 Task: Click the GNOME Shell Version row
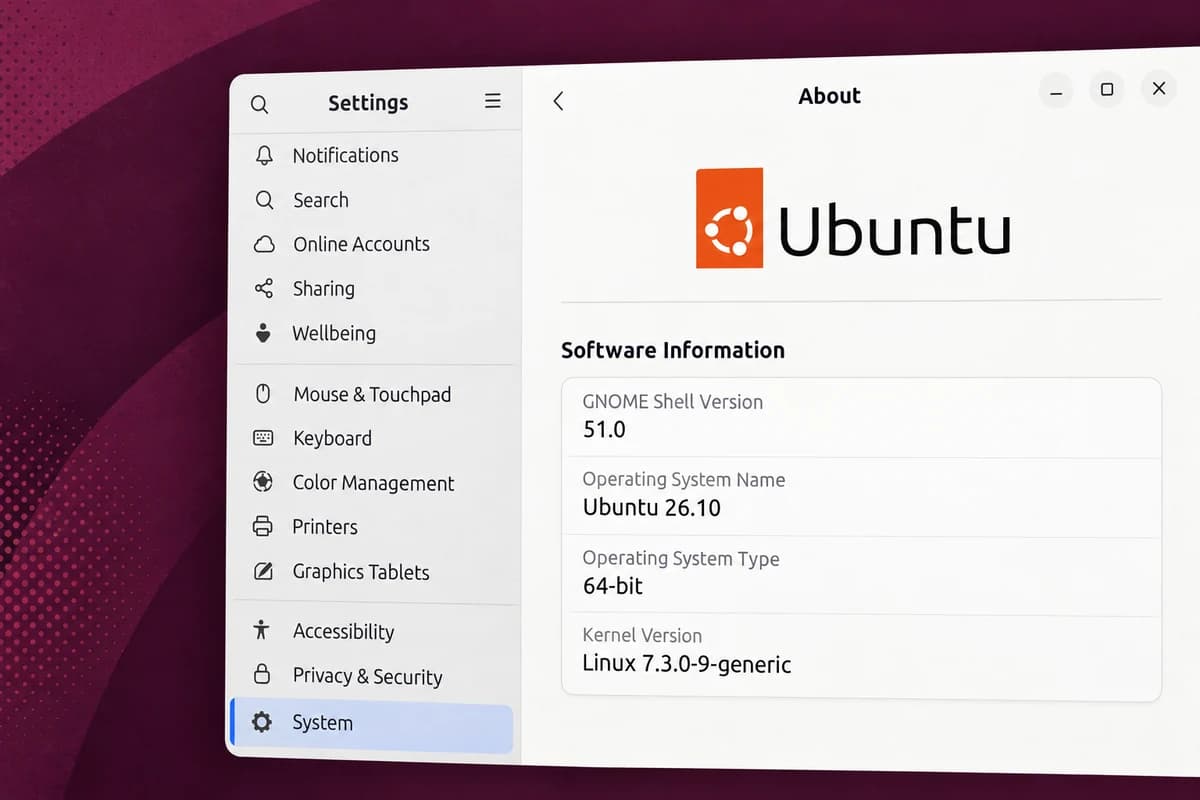click(861, 417)
